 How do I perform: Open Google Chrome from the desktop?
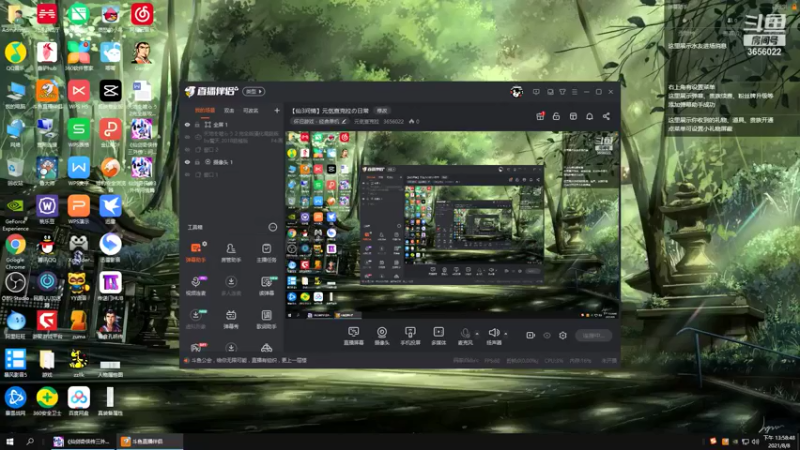coord(15,250)
